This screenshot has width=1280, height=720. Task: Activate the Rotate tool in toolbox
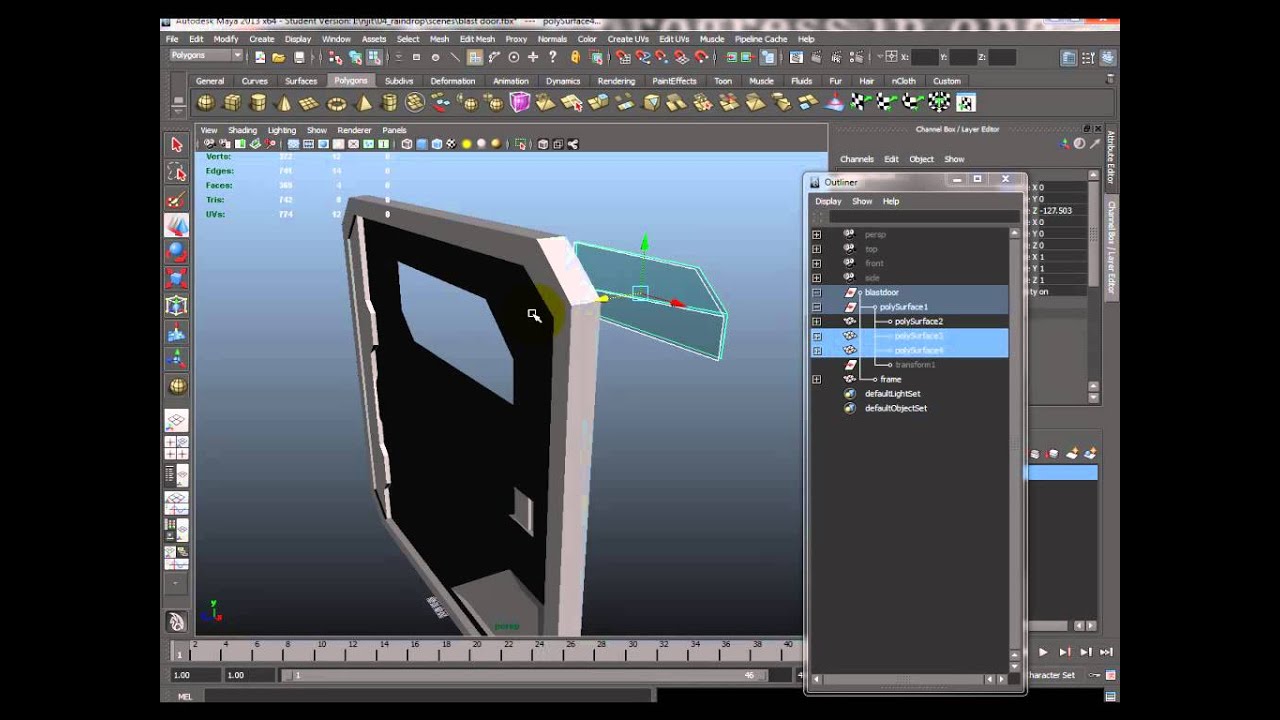pos(177,251)
